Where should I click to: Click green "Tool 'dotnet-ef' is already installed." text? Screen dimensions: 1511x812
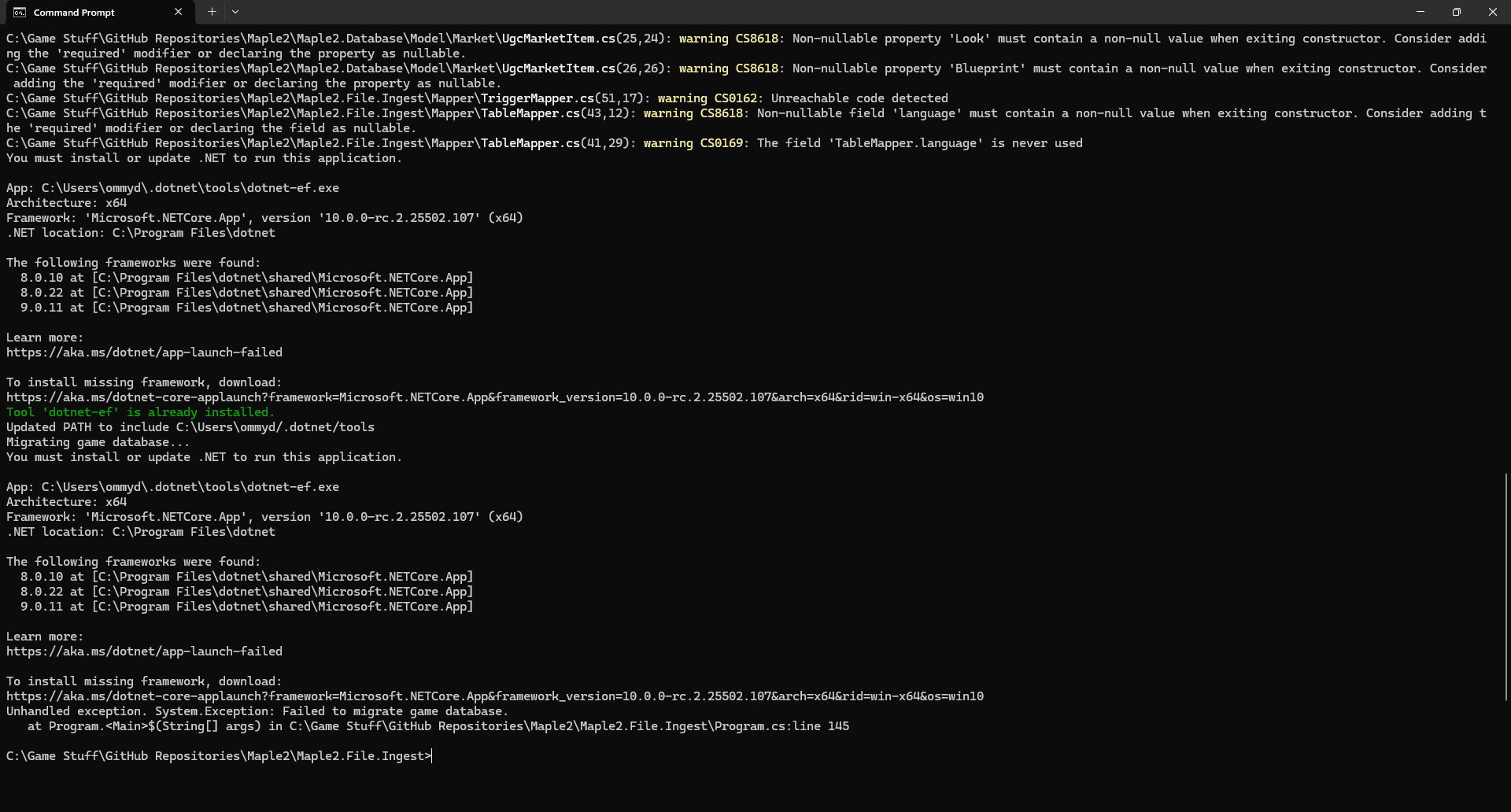point(140,412)
